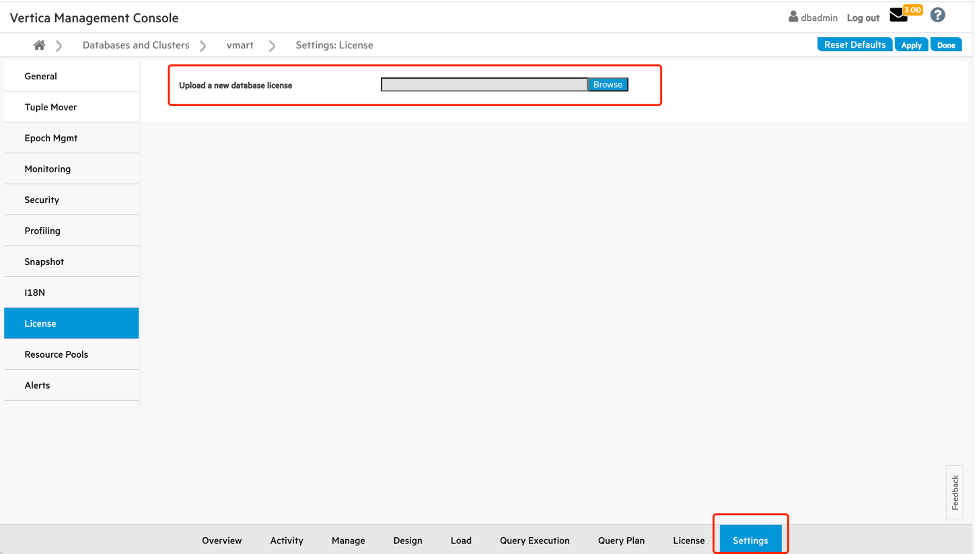Click the dbadmin username
Viewport: 976px width, 554px height.
point(819,18)
